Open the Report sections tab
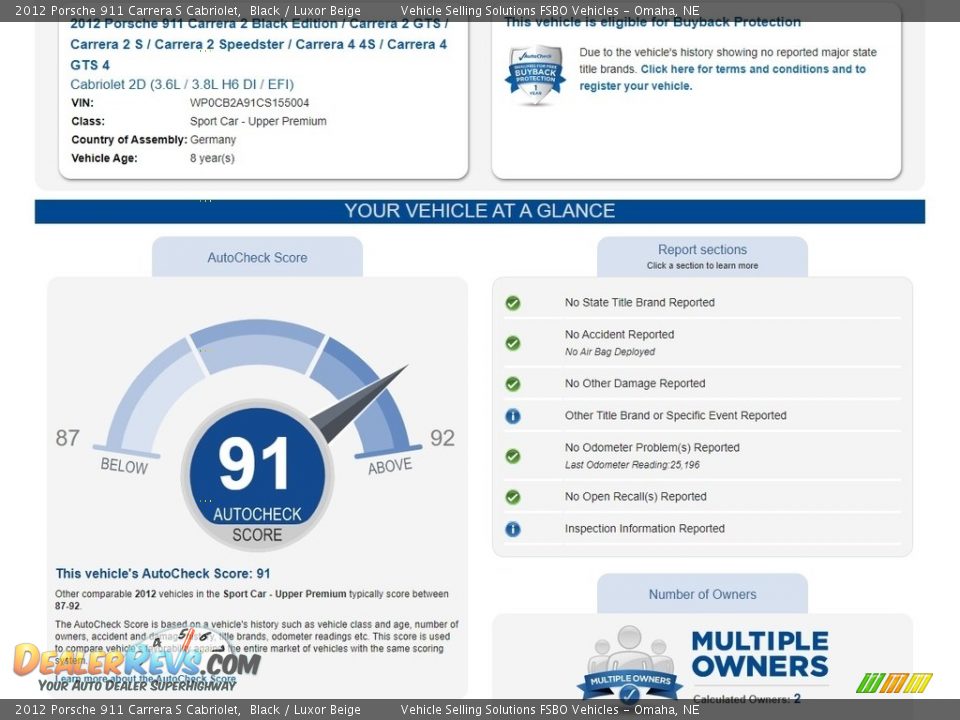The width and height of the screenshot is (960, 720). 702,257
